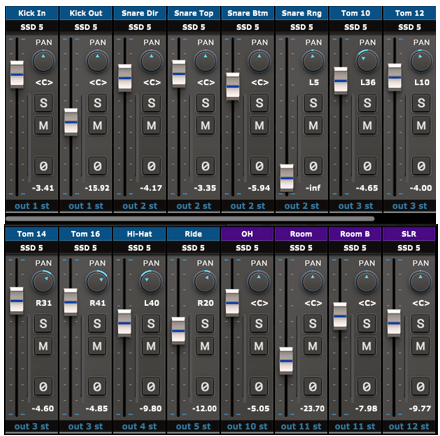Screen dimensions: 440x436
Task: Select the Room B channel header
Action: coord(355,234)
